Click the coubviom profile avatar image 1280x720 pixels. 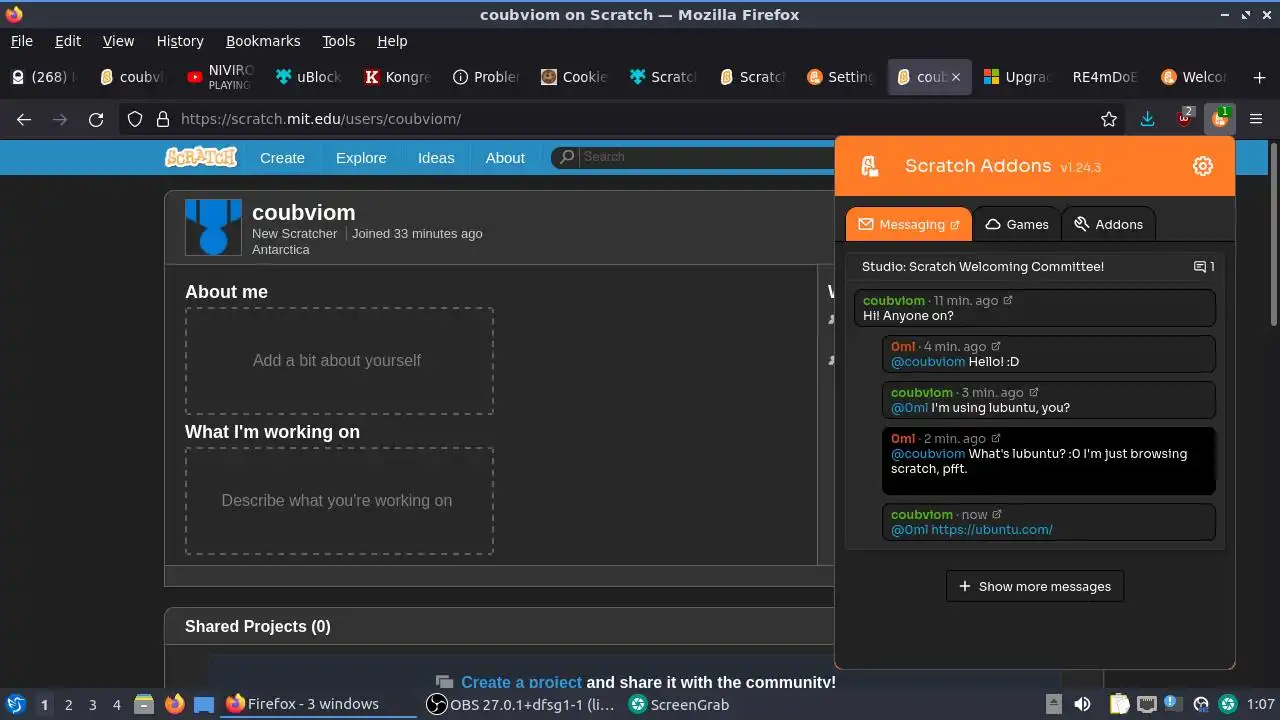(x=213, y=227)
